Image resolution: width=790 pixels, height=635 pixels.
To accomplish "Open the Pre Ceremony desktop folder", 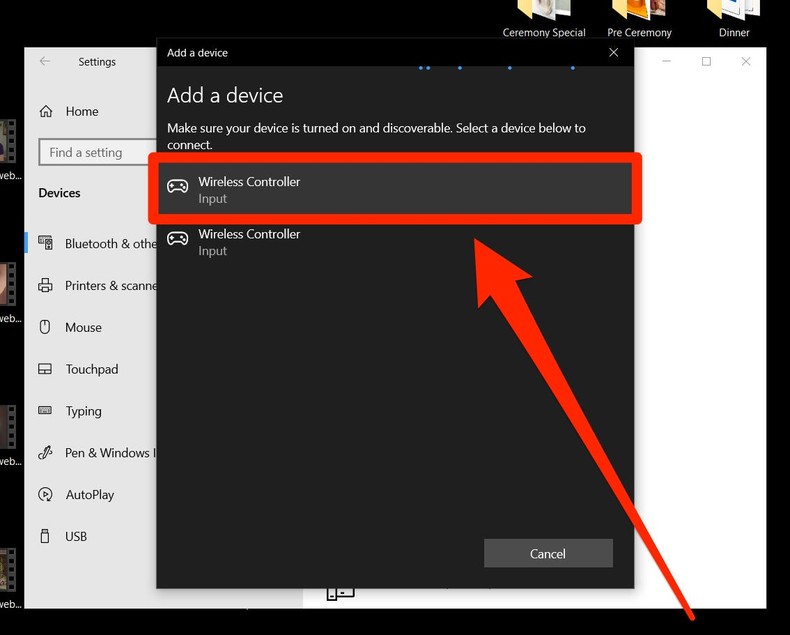I will tap(639, 19).
